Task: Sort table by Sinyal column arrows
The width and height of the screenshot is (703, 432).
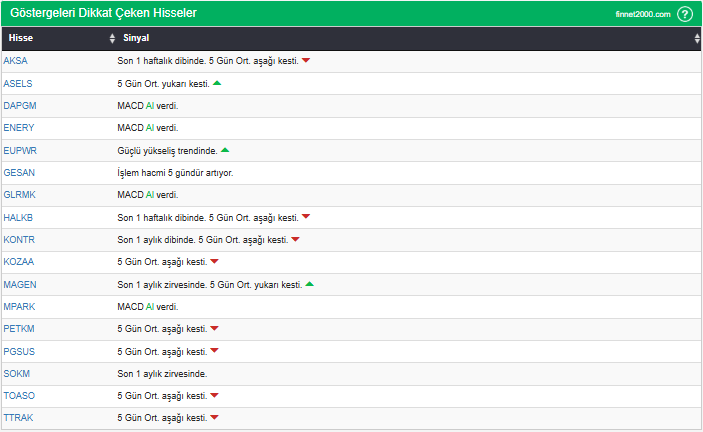Action: [x=696, y=38]
